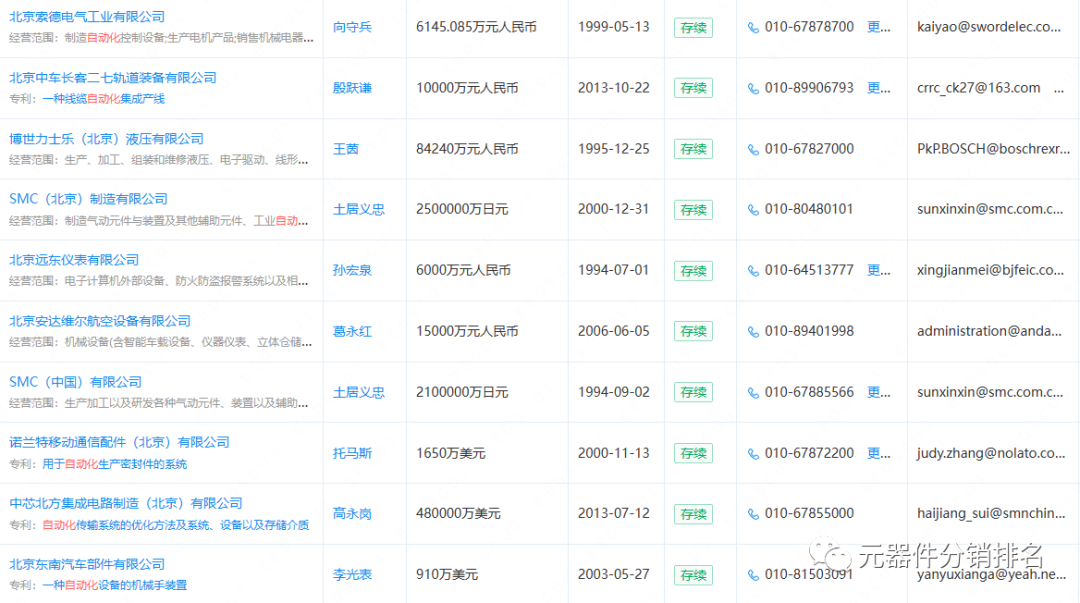The image size is (1080, 603).
Task: Expand more phones after 010-64513777
Action: tap(879, 270)
